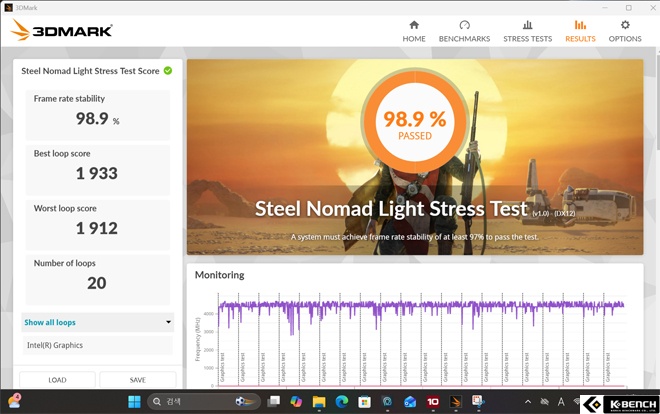Select the RESULTS tab
The height and width of the screenshot is (414, 660).
coord(580,32)
